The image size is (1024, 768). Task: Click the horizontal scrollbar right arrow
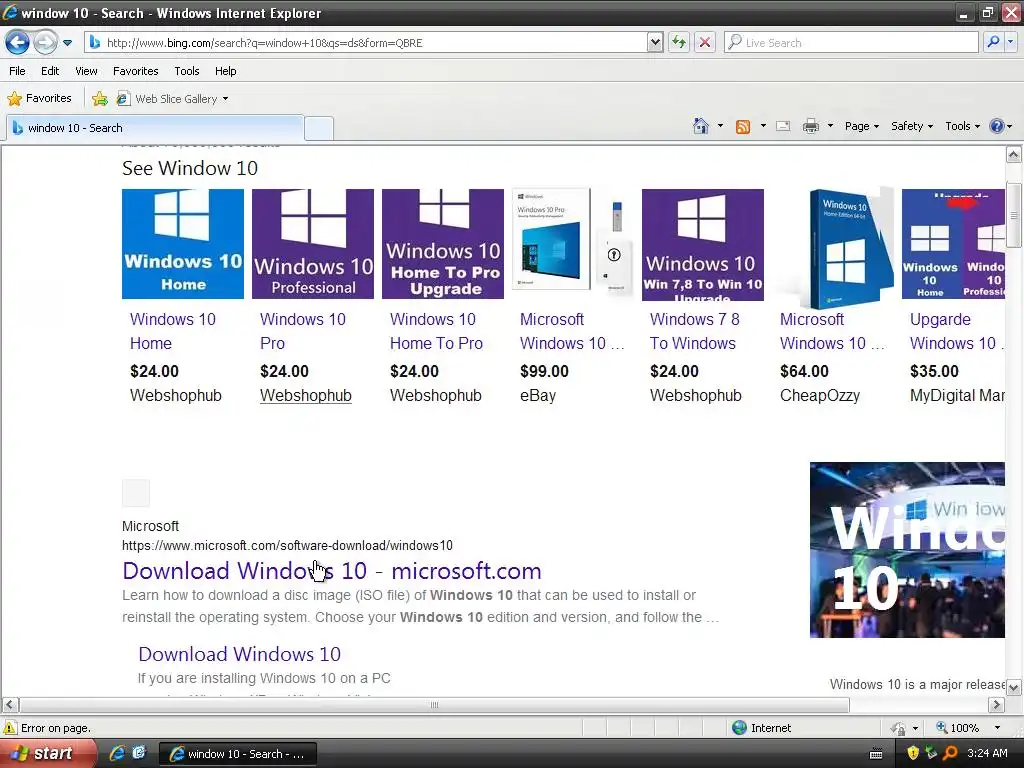(996, 705)
